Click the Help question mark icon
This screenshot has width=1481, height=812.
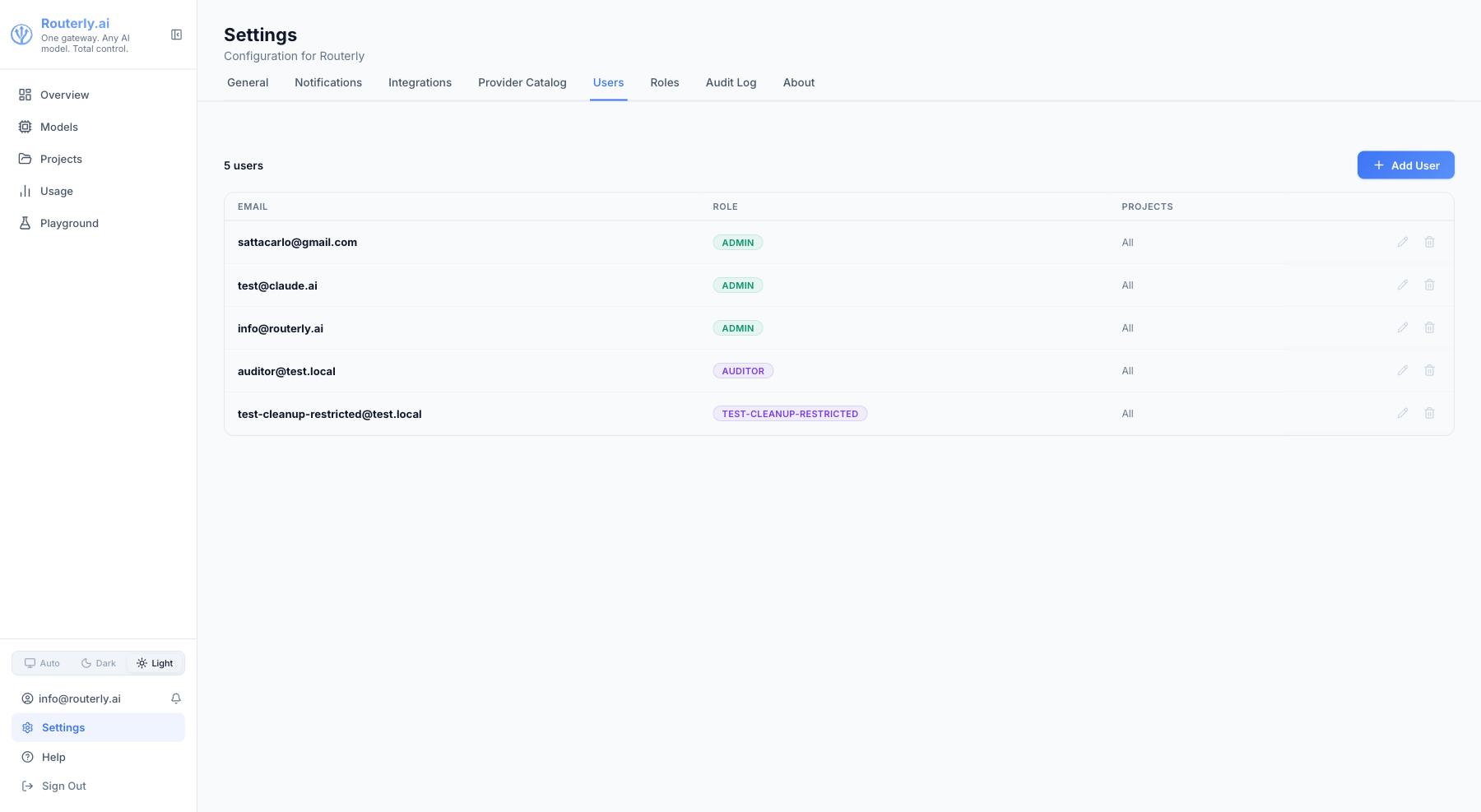point(28,757)
